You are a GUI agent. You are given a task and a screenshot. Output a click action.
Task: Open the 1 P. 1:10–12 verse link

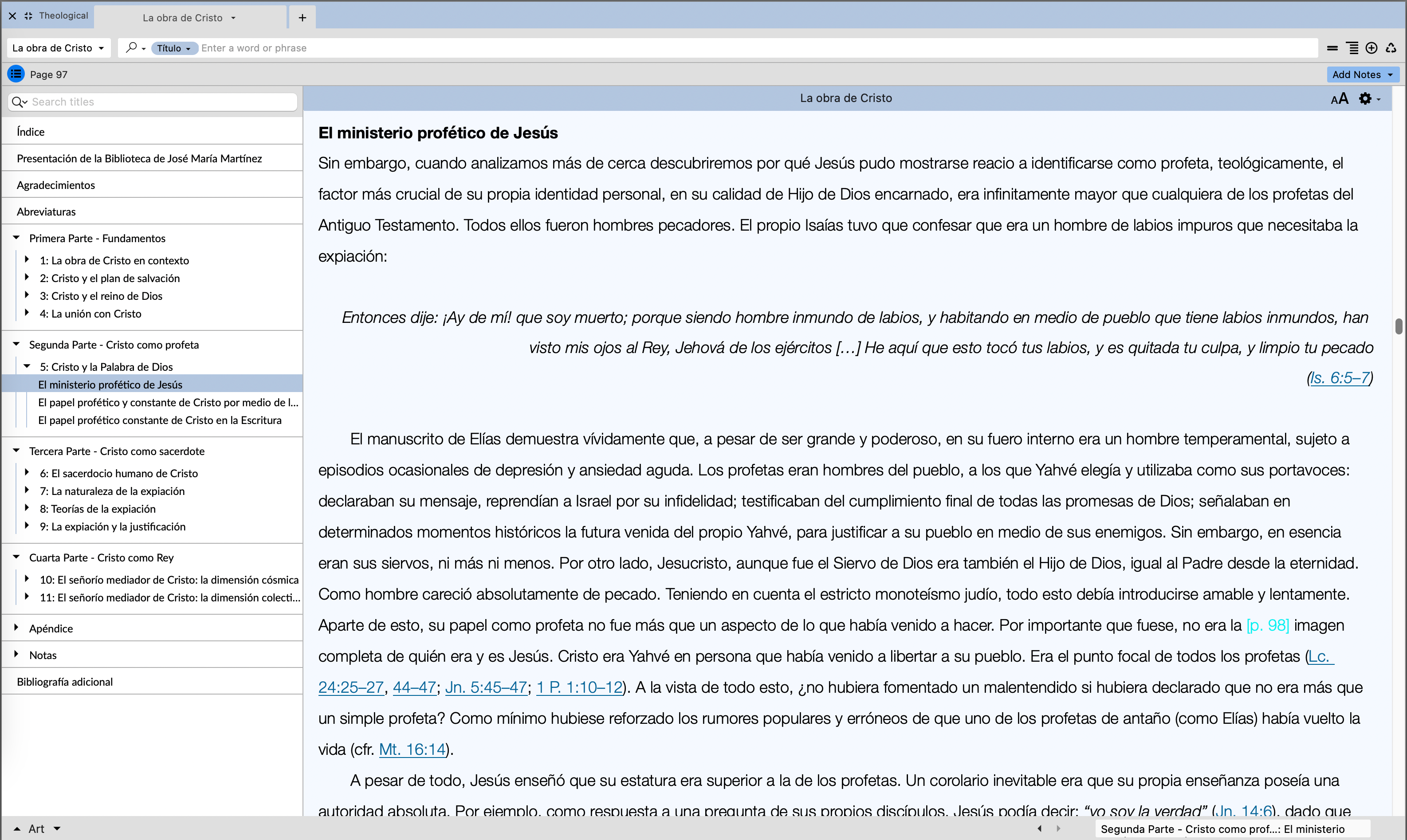tap(579, 687)
